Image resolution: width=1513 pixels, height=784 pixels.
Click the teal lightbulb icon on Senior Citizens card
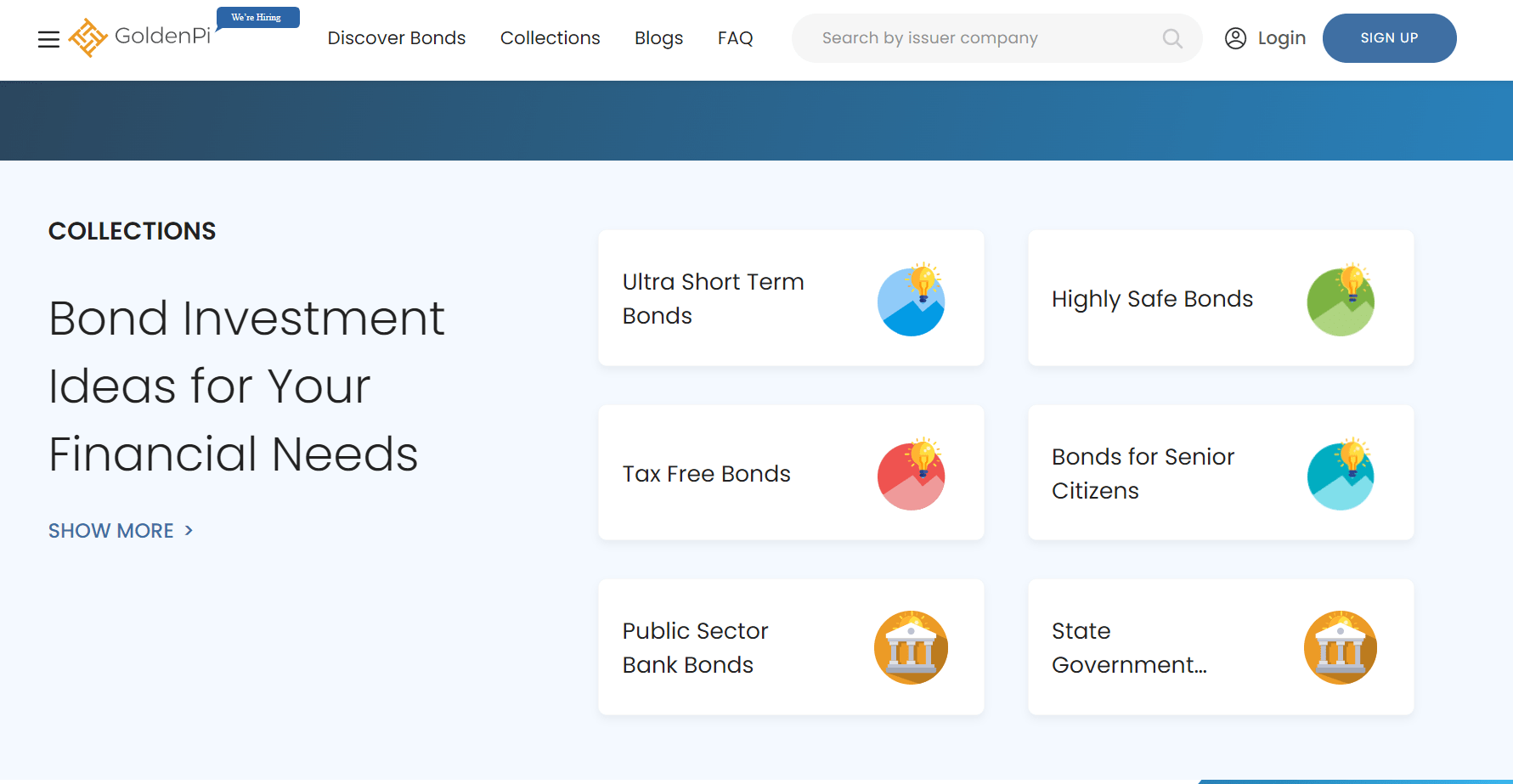click(1341, 474)
